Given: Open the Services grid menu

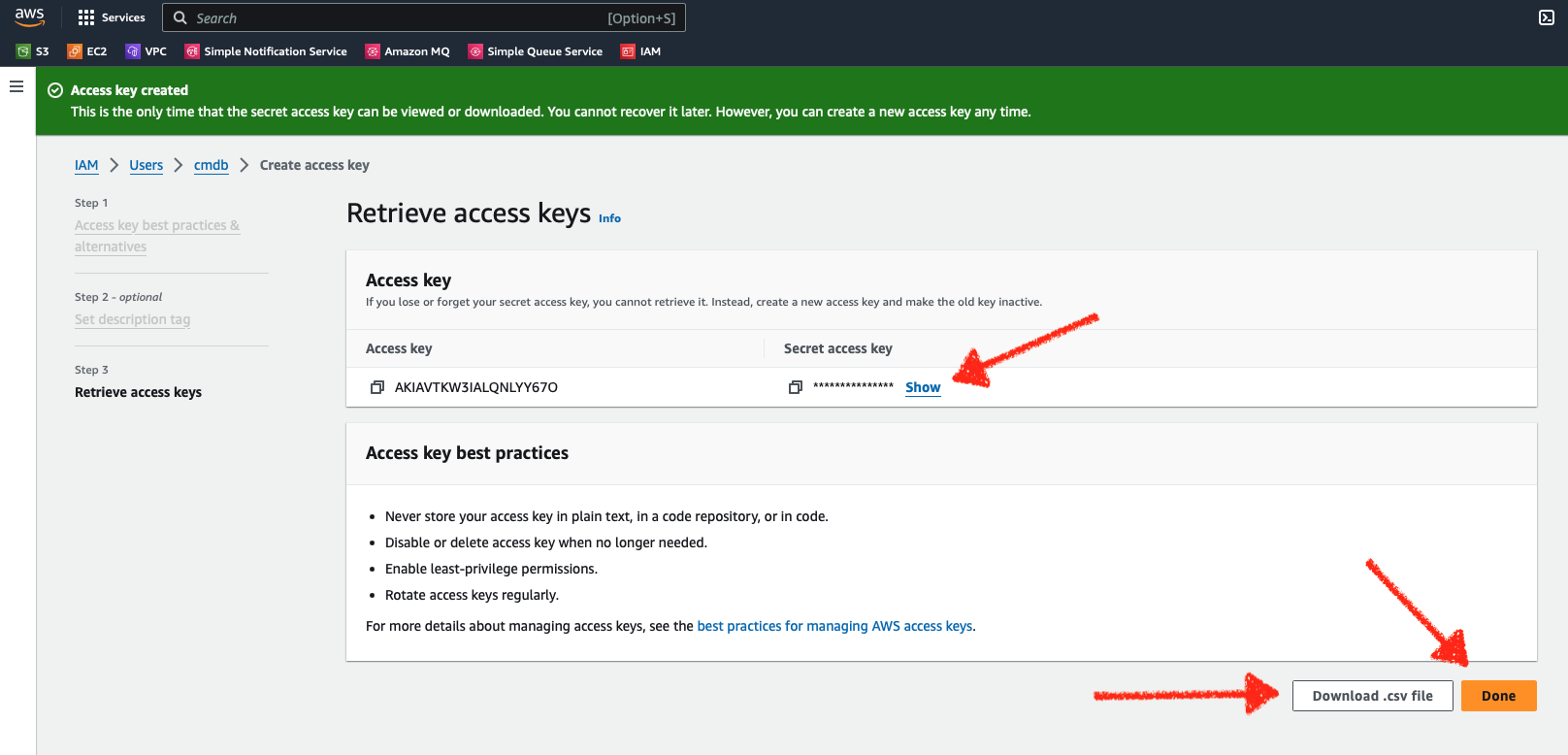Looking at the screenshot, I should point(112,17).
